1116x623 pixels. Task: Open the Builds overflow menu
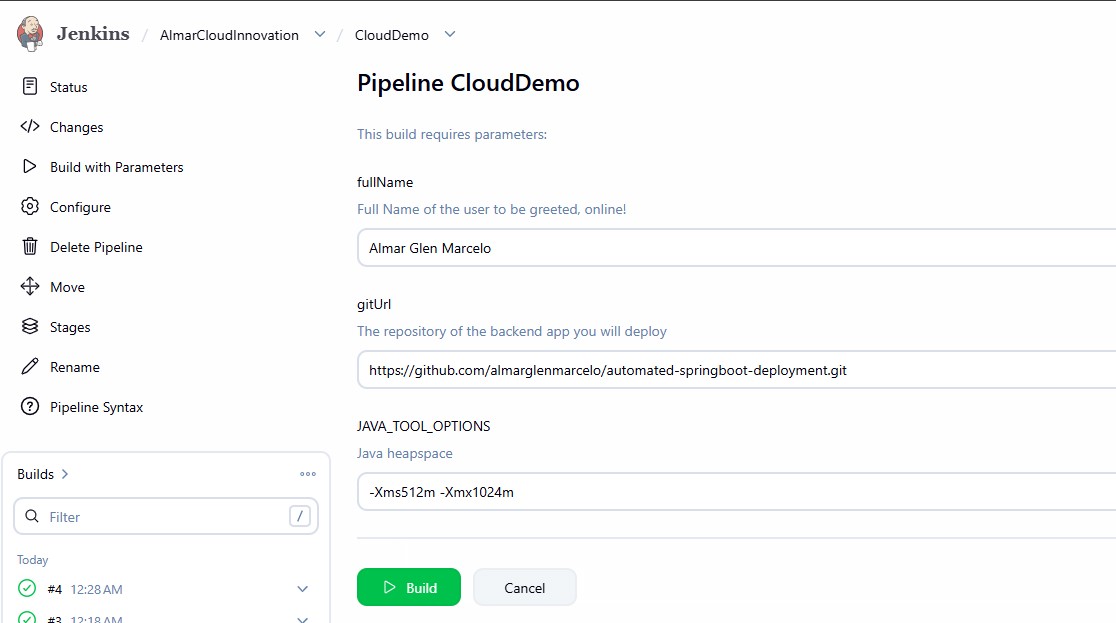point(308,474)
